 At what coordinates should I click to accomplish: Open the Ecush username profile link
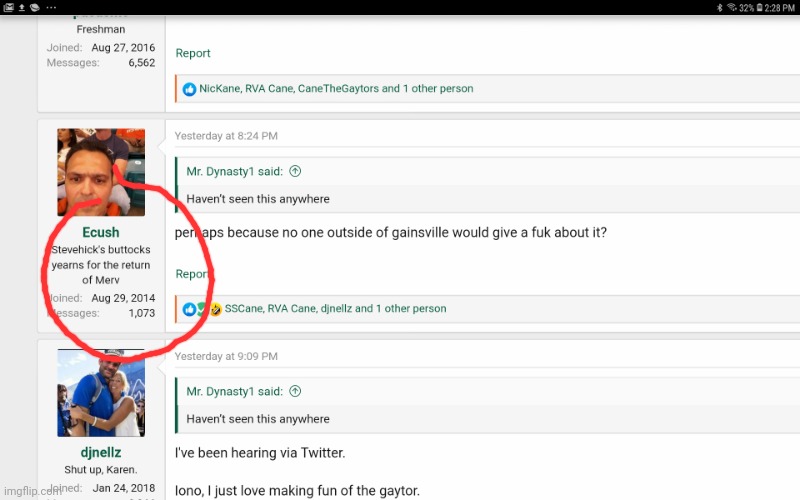coord(100,233)
